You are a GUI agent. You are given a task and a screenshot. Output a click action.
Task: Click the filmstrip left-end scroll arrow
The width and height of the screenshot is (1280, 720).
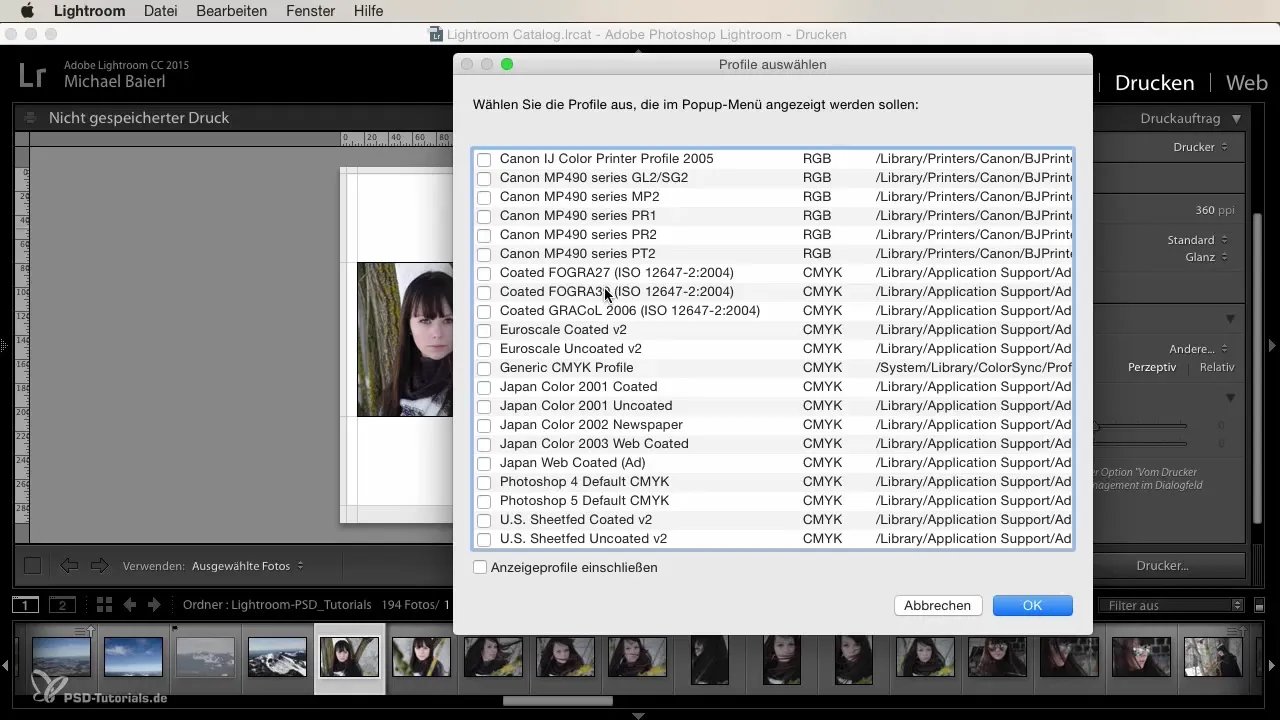pyautogui.click(x=6, y=665)
